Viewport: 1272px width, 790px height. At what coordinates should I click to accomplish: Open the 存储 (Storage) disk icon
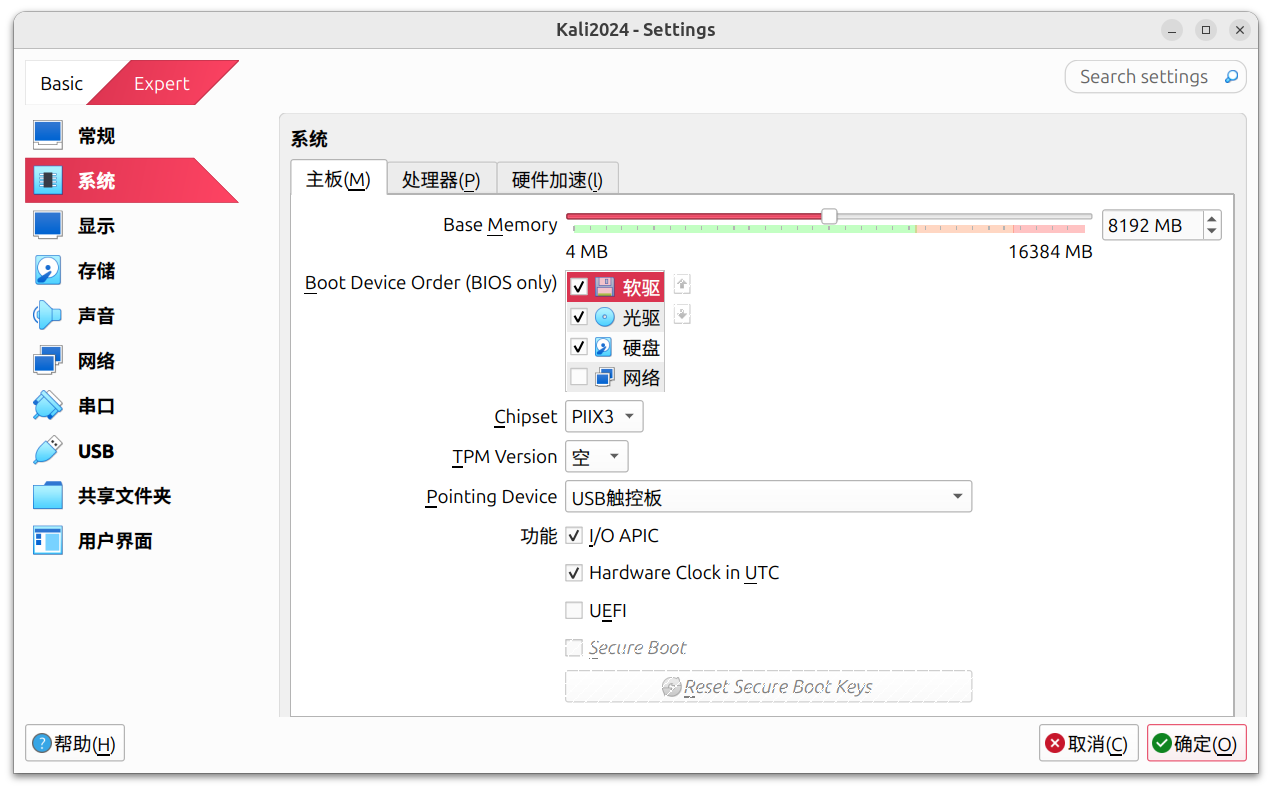click(x=48, y=271)
